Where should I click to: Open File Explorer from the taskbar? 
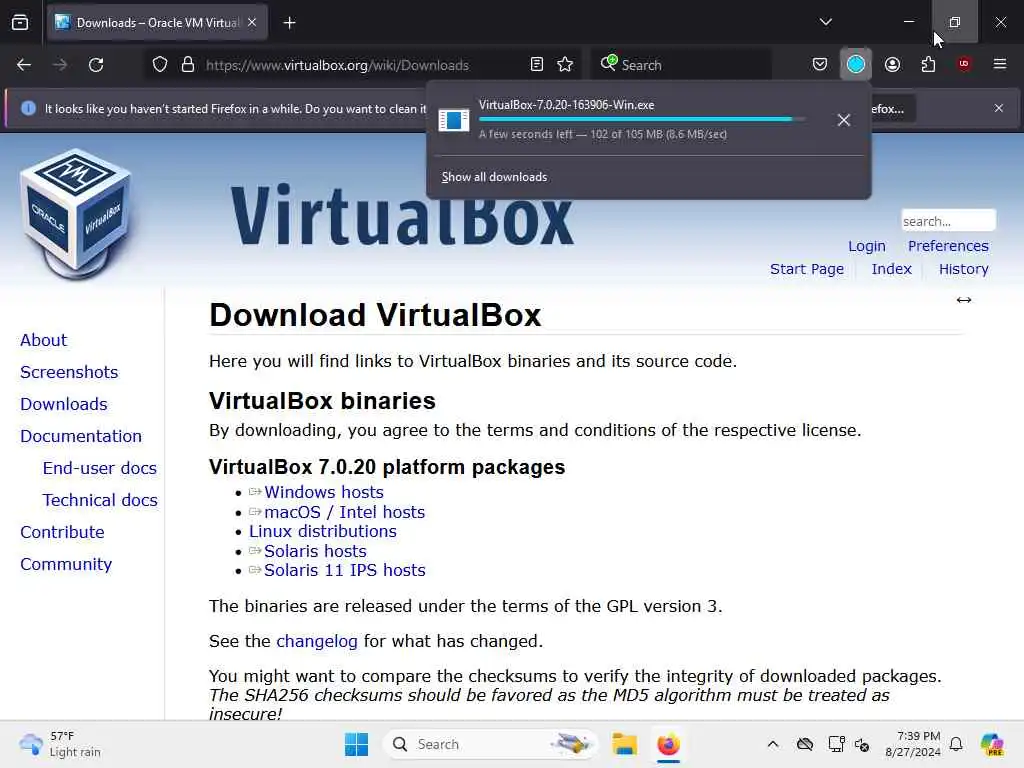coord(624,744)
